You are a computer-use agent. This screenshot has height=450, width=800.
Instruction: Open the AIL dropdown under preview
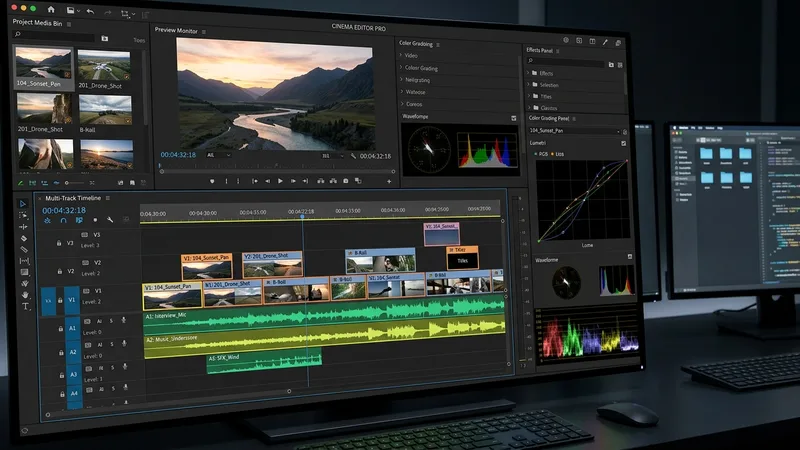218,155
